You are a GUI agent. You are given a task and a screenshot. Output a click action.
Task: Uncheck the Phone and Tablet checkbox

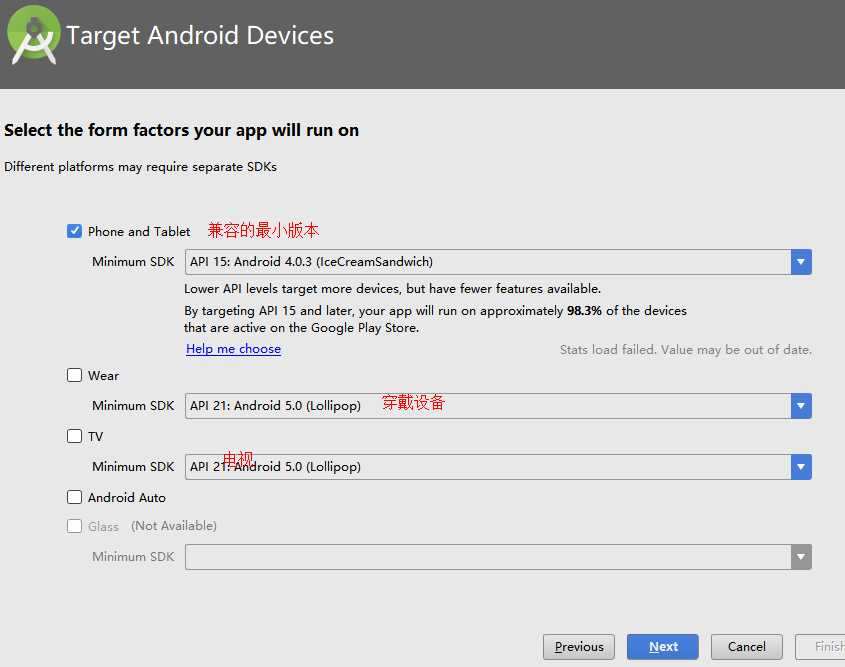(x=74, y=231)
